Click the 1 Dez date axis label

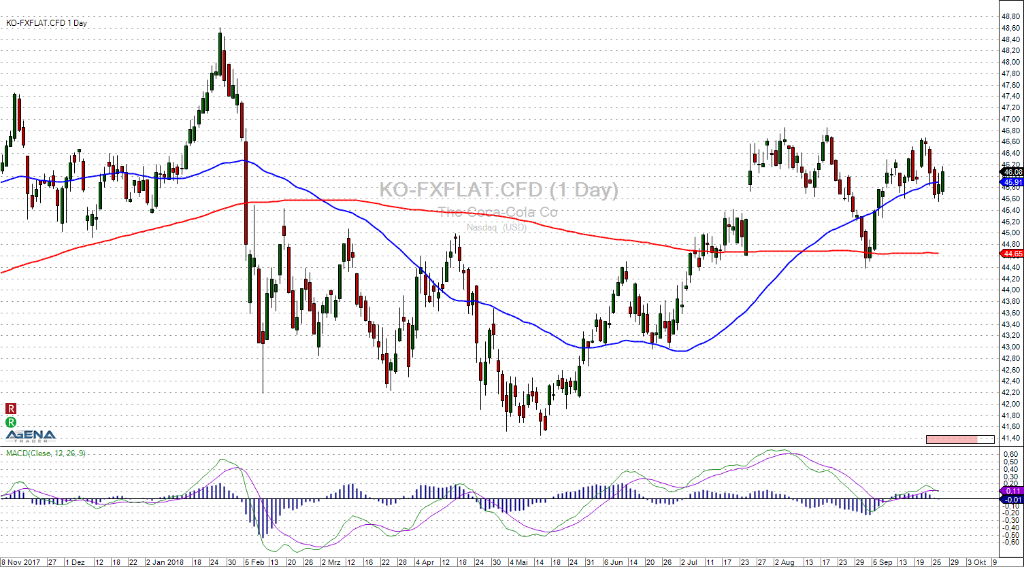76,562
